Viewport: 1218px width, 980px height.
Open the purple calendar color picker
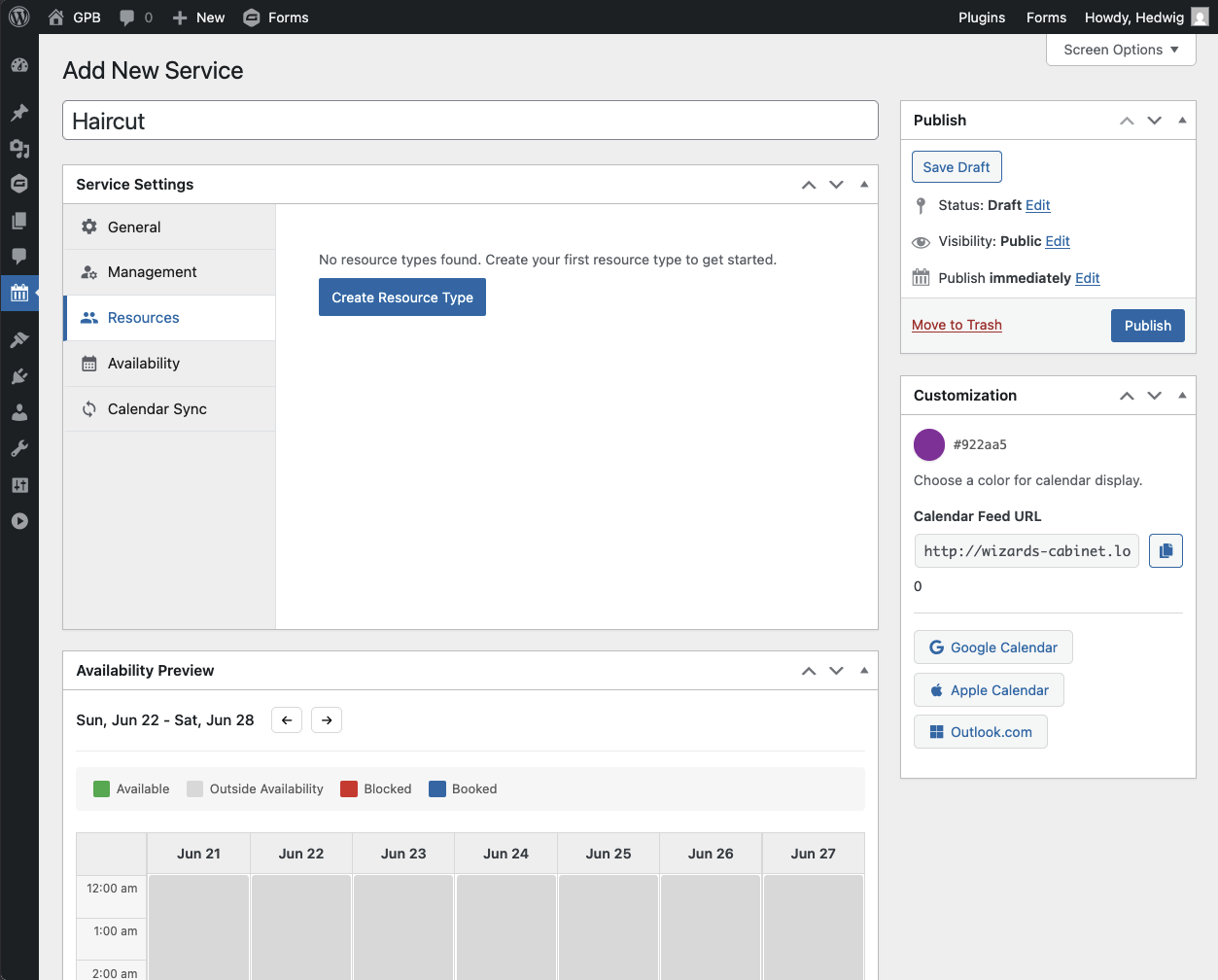tap(929, 444)
